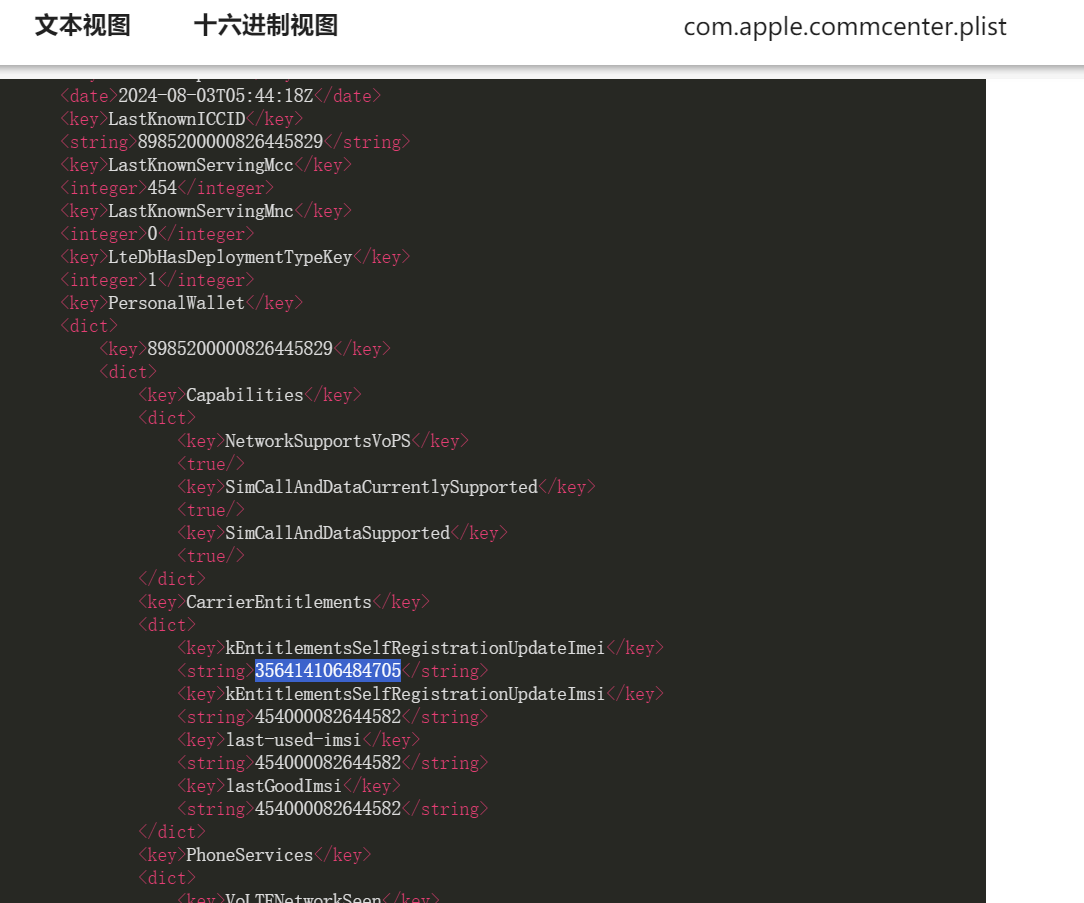Switch to the 文本视图 tab
This screenshot has height=903, width=1084.
(82, 26)
